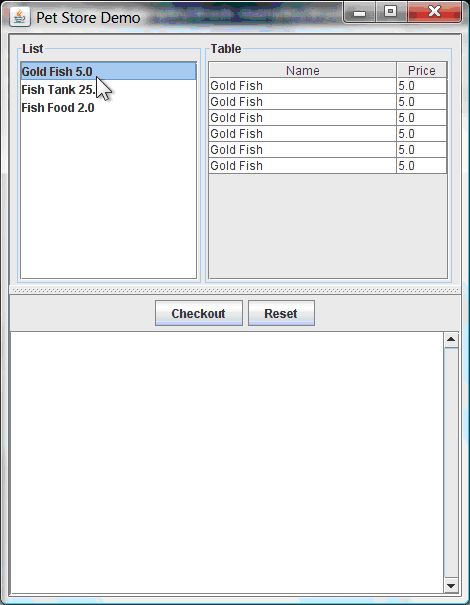The width and height of the screenshot is (470, 605).
Task: Select Fish Food 2.0 in list
Action: pos(108,108)
